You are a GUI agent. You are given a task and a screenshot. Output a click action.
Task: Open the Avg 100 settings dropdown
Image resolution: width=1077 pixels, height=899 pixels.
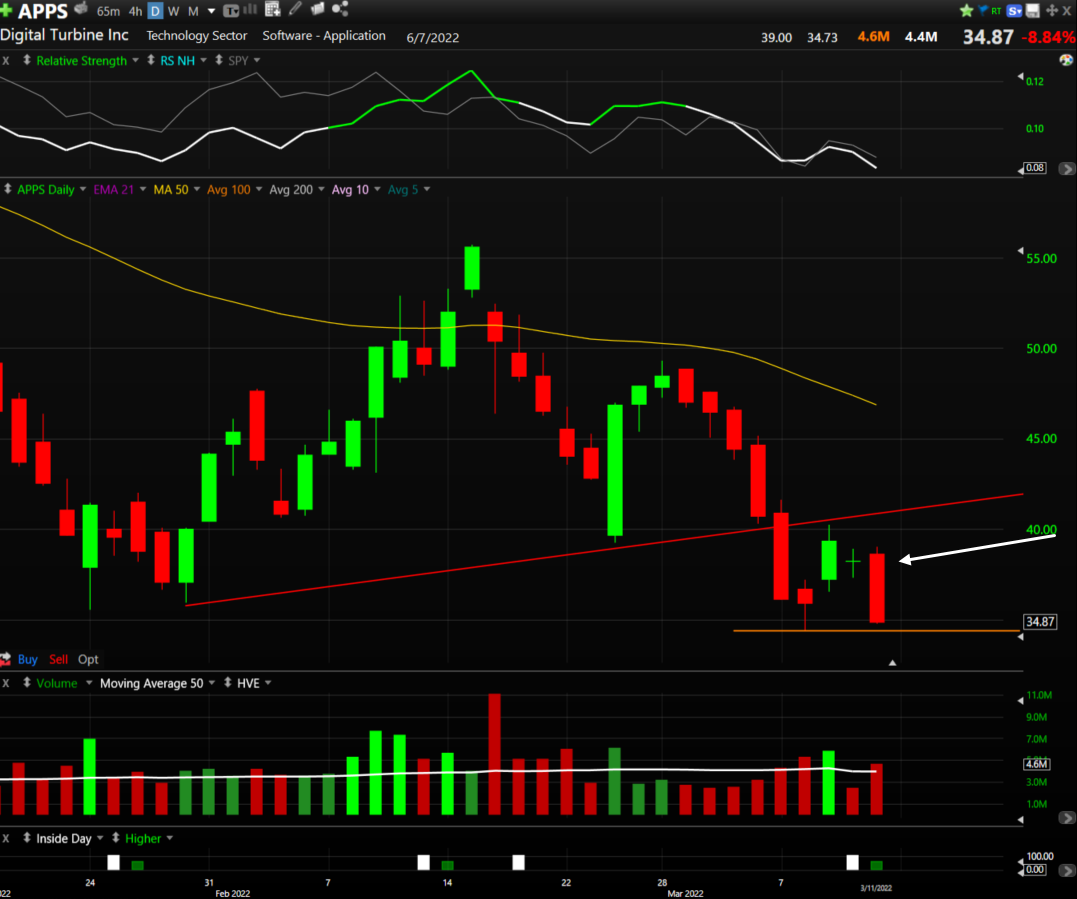(x=259, y=189)
